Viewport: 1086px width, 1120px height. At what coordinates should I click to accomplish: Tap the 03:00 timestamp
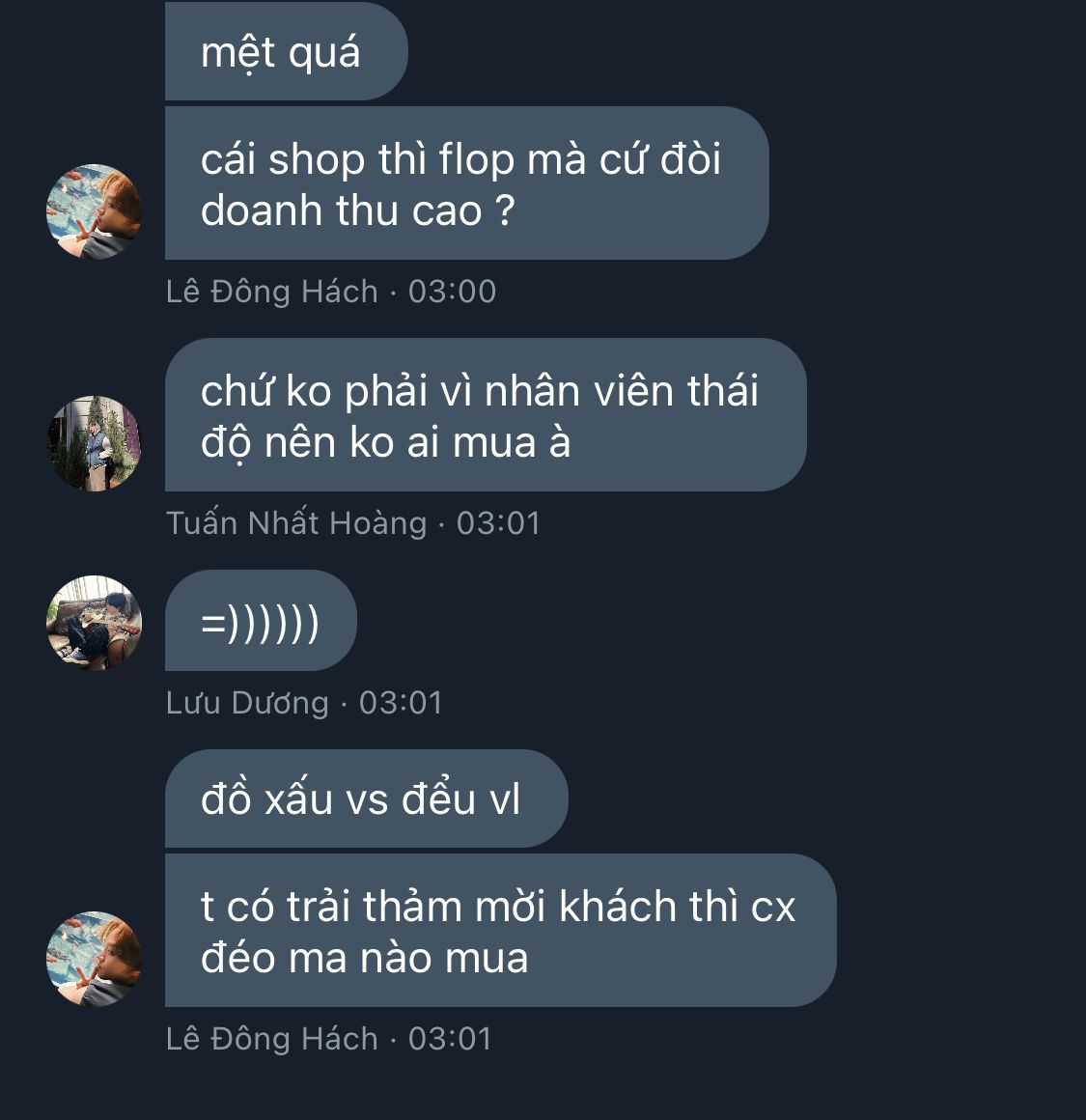452,292
